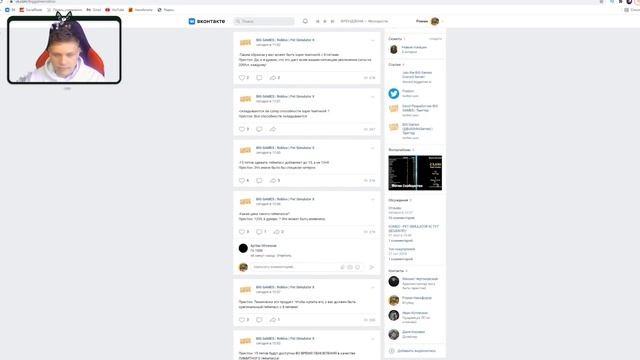
Task: Open first contact's avatar in Контакты
Action: (393, 281)
